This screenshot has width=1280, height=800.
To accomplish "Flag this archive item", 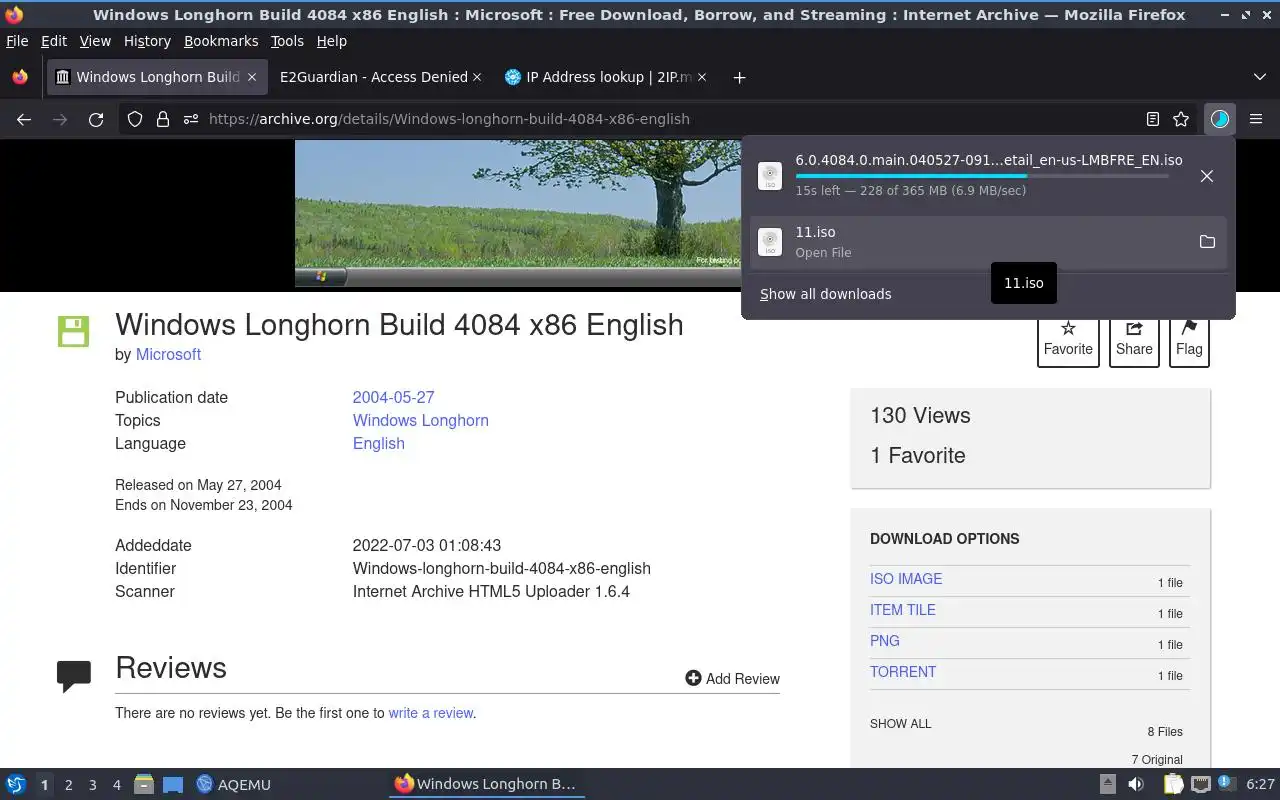I will click(1189, 339).
